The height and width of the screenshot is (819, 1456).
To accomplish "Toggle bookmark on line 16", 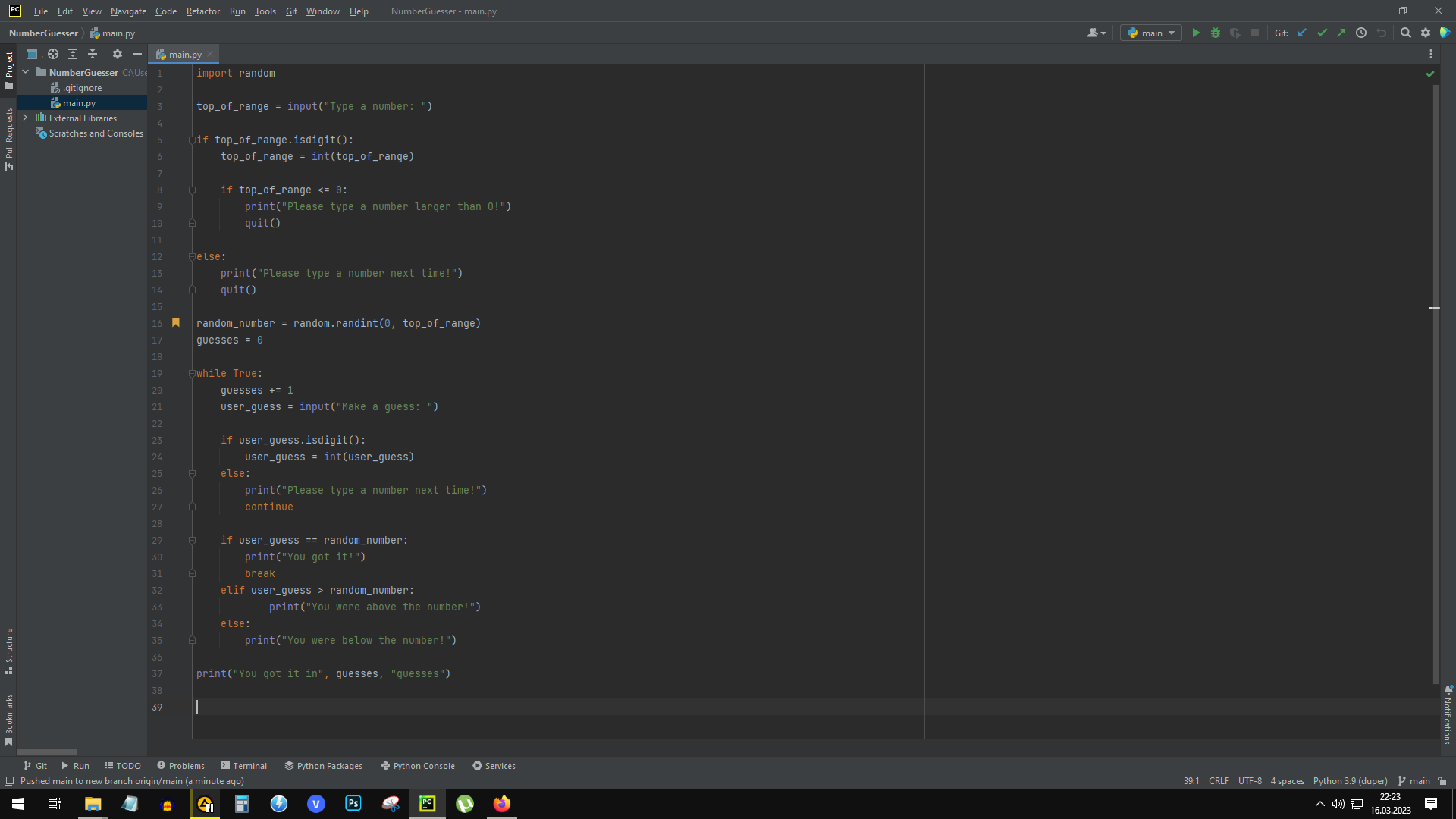I will [176, 323].
